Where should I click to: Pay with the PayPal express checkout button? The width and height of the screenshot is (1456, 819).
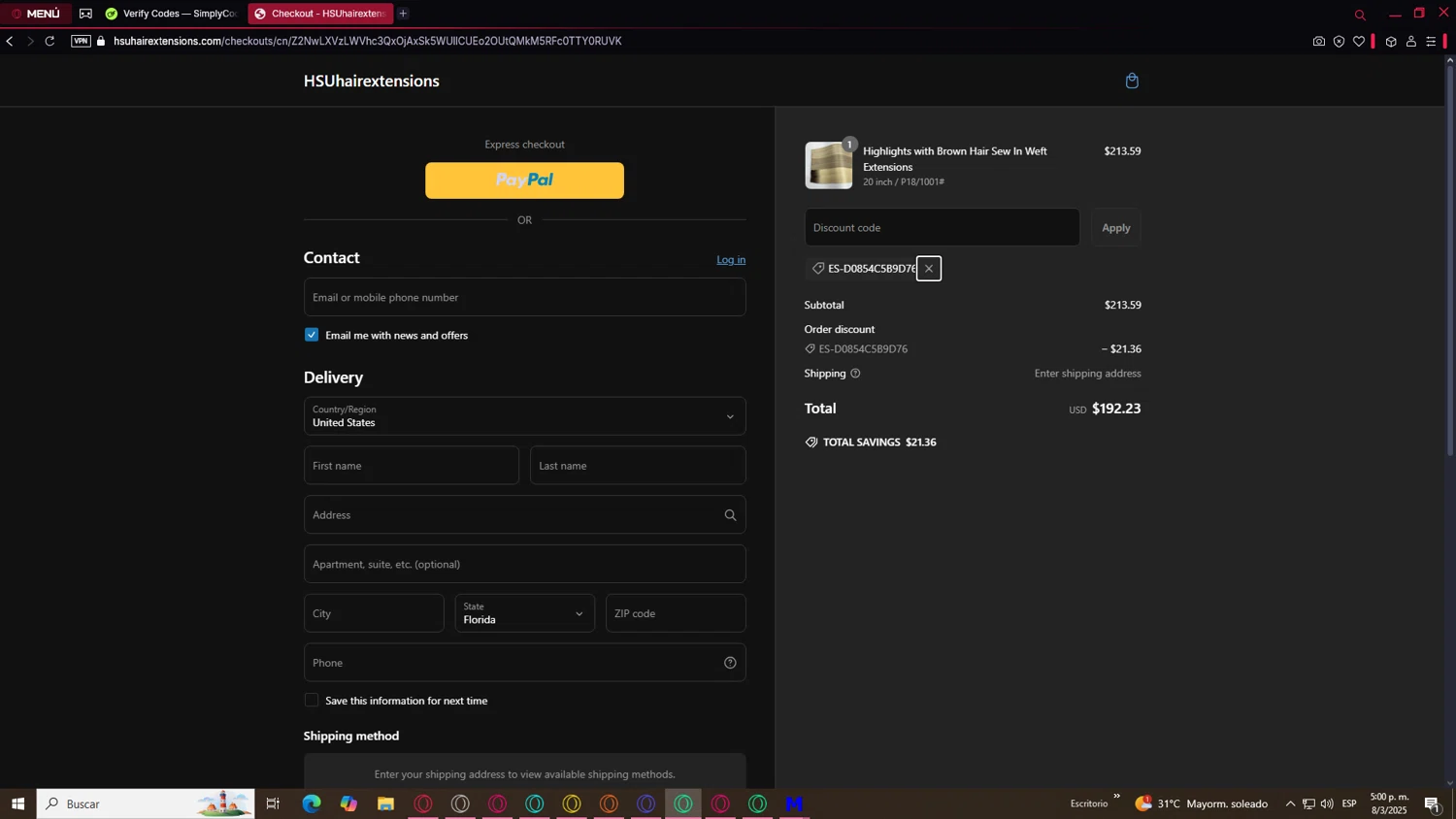524,180
